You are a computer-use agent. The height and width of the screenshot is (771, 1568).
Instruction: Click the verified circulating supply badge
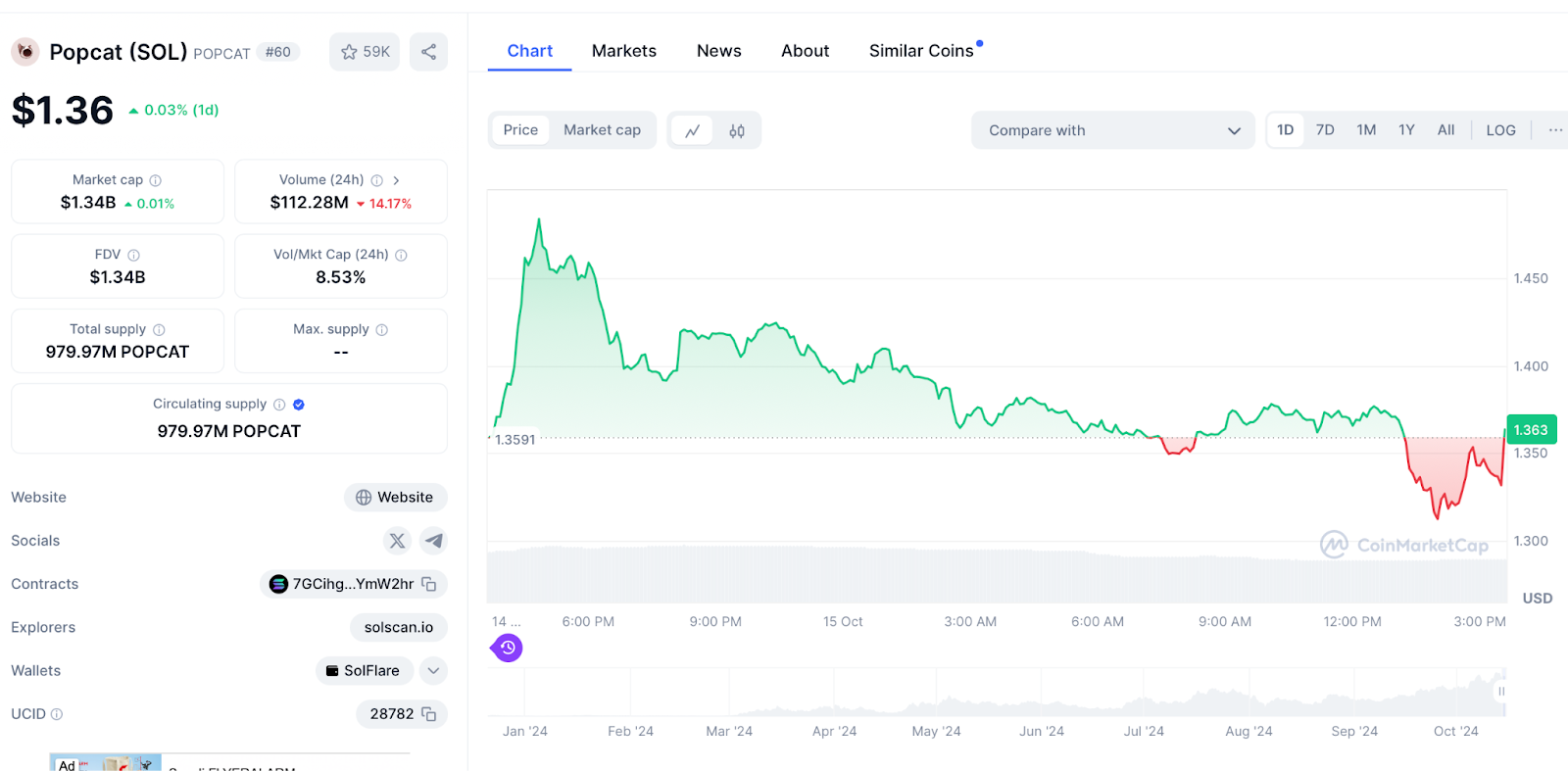(299, 405)
